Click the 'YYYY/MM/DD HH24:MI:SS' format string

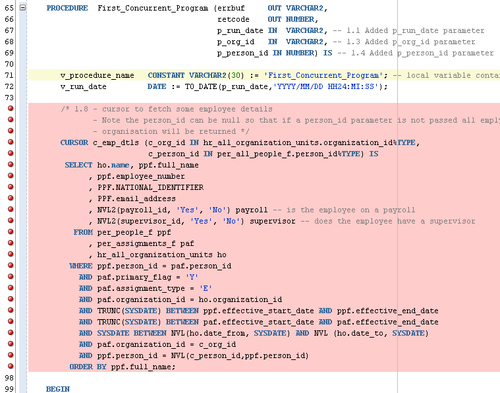326,87
